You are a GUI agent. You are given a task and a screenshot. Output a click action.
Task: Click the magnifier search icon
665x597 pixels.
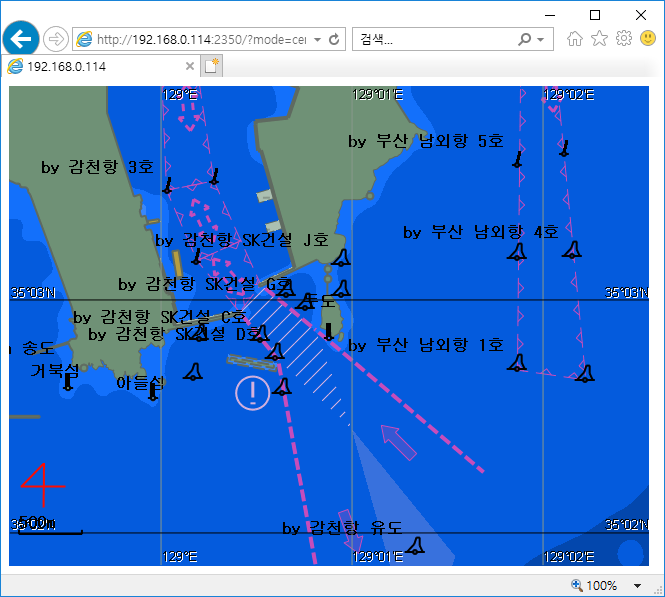click(525, 40)
